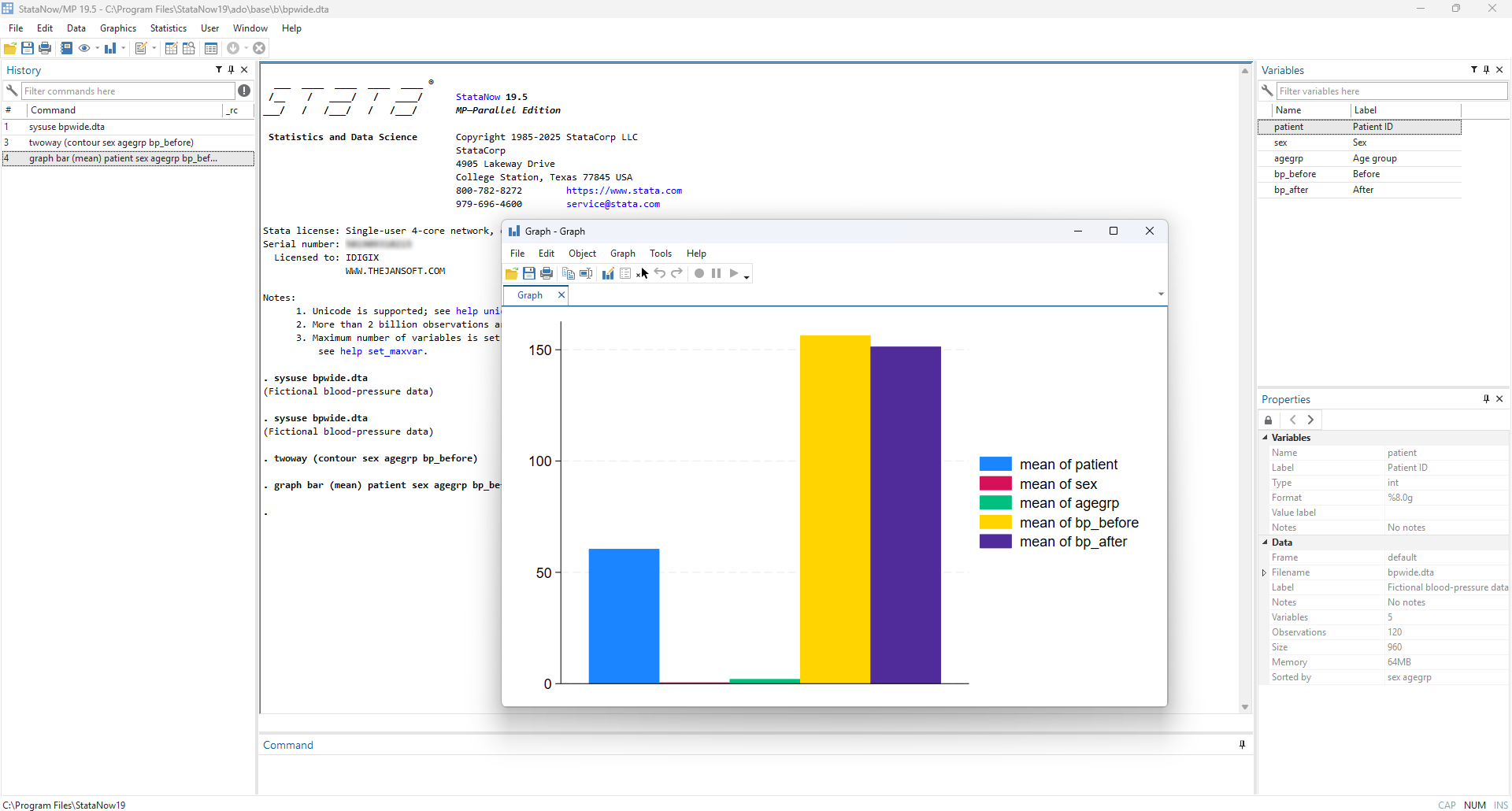Expand the Filename row in Properties
This screenshot has height=811, width=1512.
(1265, 572)
